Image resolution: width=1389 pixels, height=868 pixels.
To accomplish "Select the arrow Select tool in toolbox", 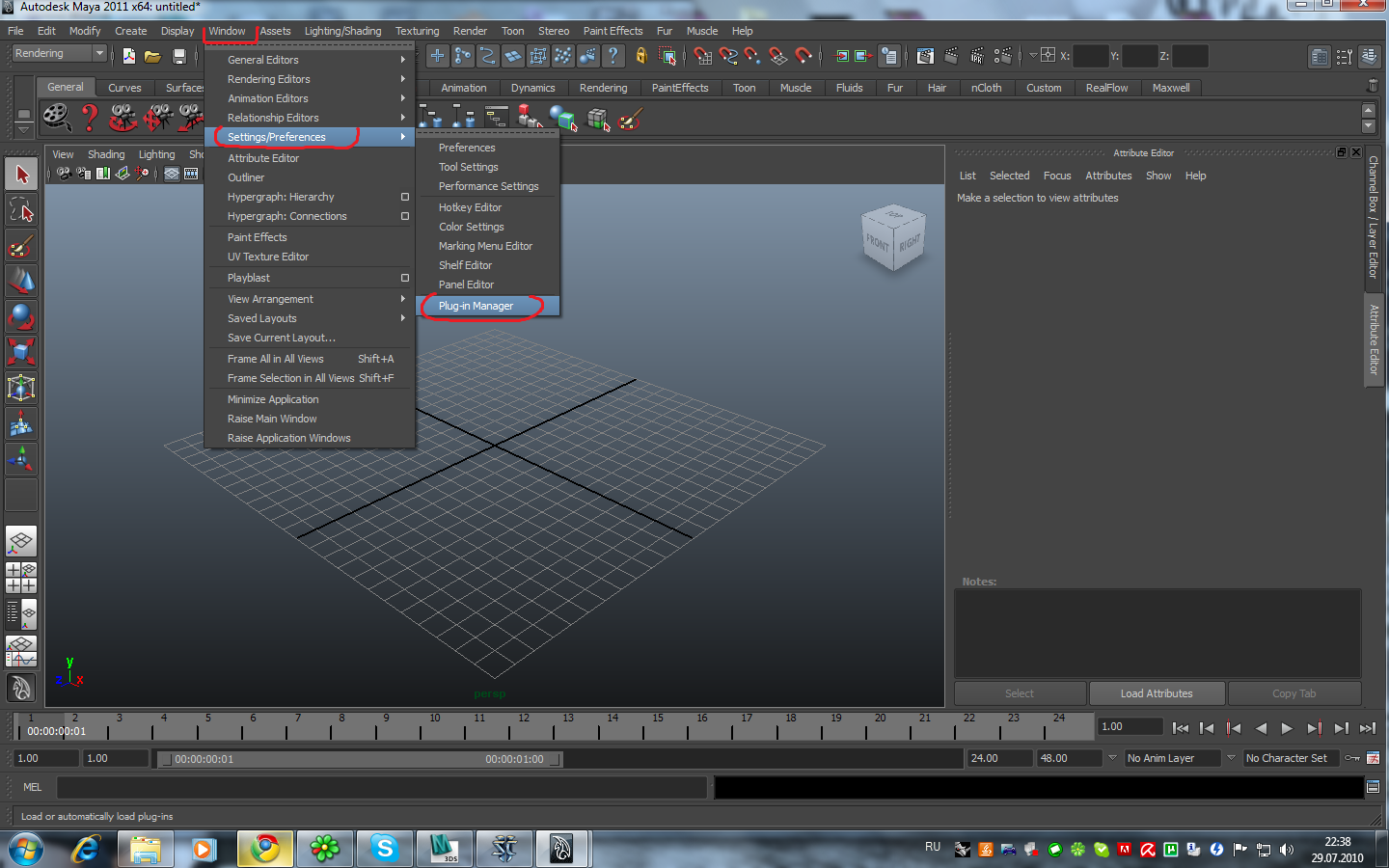I will (x=21, y=175).
